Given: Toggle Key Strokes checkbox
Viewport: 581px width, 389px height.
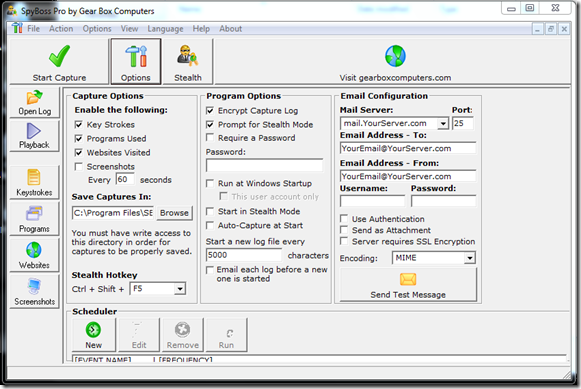Looking at the screenshot, I should 79,124.
